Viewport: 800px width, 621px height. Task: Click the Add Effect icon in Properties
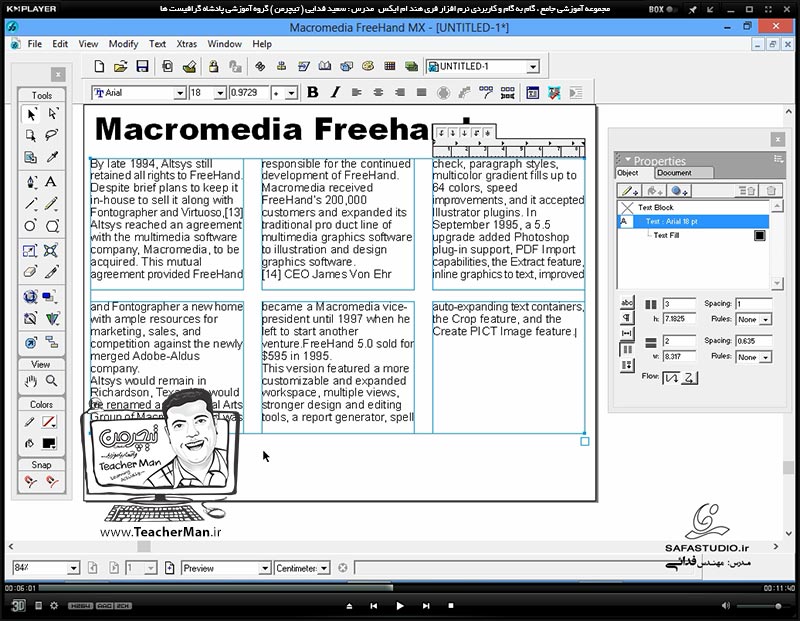pyautogui.click(x=679, y=191)
